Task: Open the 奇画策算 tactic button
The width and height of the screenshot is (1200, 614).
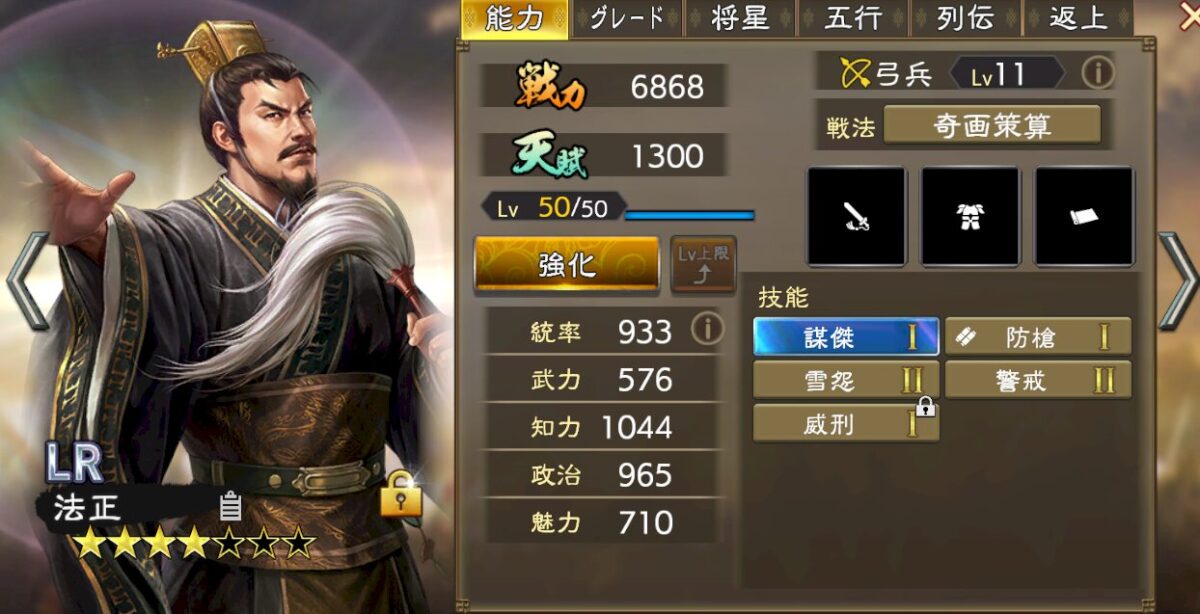Action: coord(992,125)
